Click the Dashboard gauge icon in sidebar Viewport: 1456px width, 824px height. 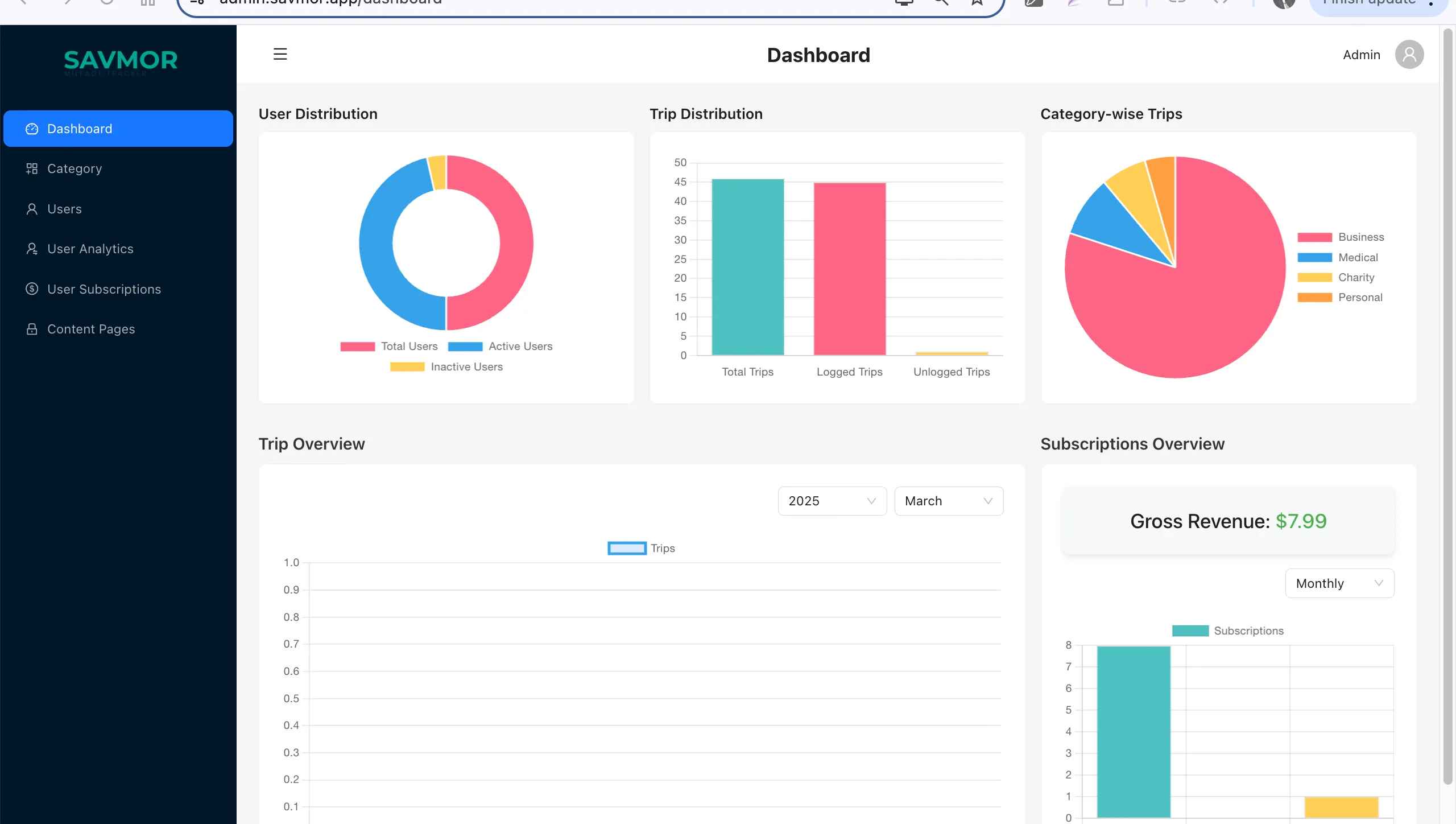point(32,129)
